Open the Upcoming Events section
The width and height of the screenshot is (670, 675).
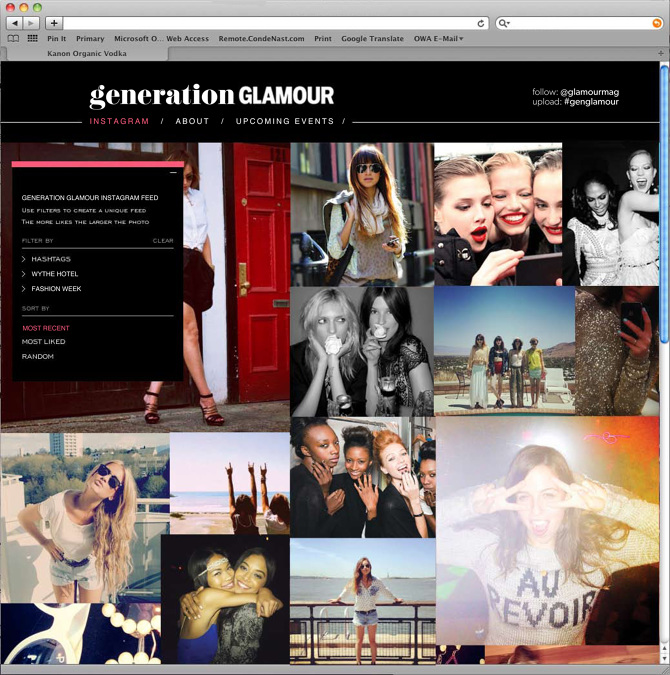pyautogui.click(x=285, y=121)
